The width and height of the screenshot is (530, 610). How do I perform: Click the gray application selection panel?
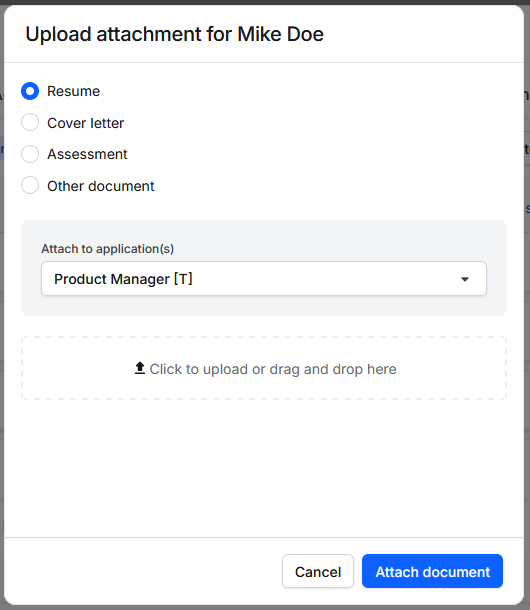(264, 268)
